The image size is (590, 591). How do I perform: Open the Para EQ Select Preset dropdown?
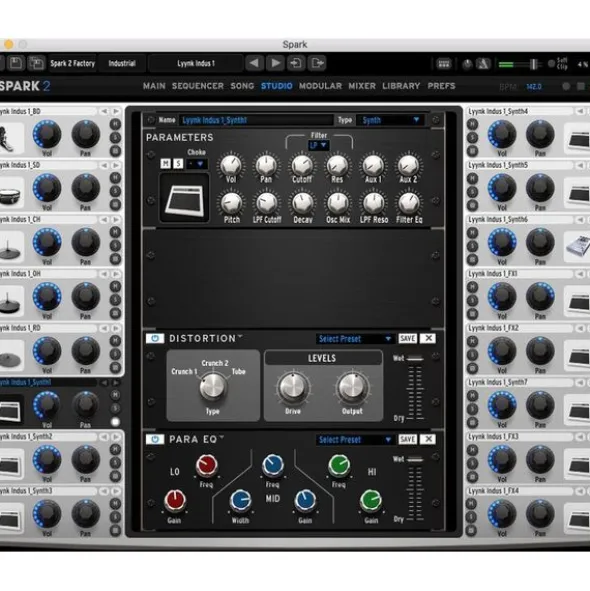(x=354, y=439)
